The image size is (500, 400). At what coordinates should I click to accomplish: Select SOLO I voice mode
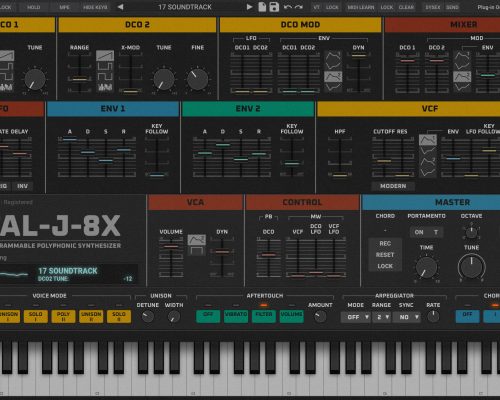coord(35,316)
